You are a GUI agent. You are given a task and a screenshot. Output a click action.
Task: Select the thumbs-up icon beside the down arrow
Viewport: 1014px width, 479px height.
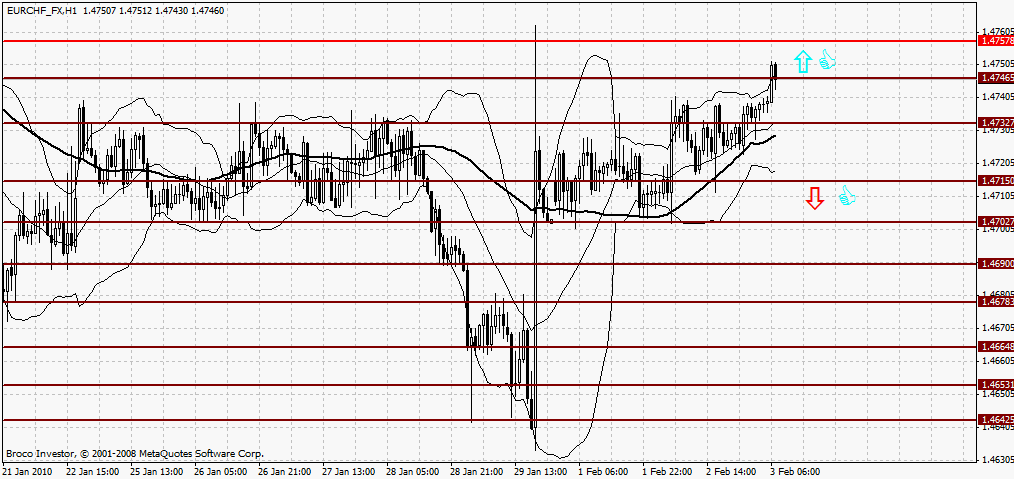point(847,196)
